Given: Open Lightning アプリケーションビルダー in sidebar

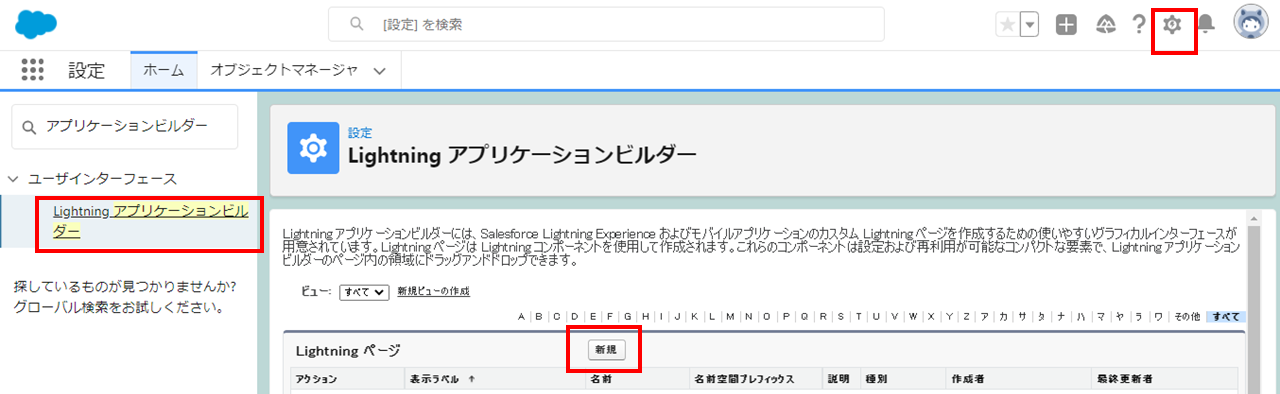Looking at the screenshot, I should [x=150, y=221].
